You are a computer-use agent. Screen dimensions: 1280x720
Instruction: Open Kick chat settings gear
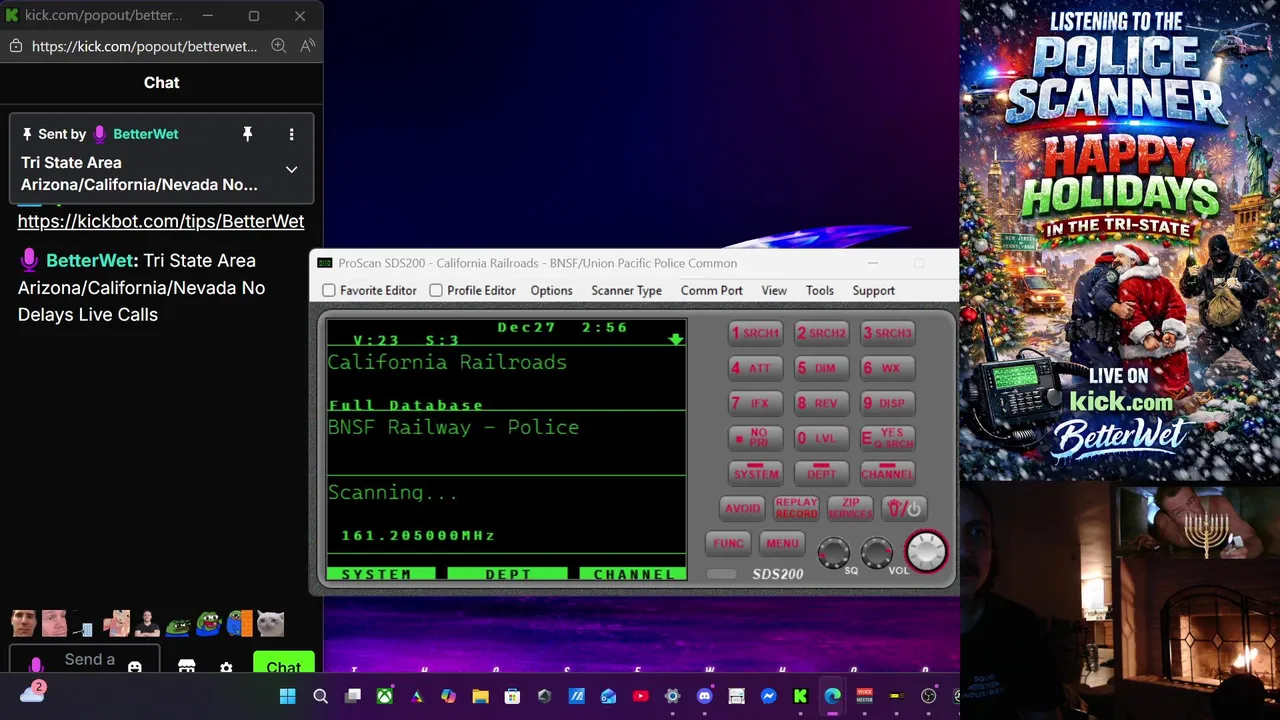coord(226,668)
